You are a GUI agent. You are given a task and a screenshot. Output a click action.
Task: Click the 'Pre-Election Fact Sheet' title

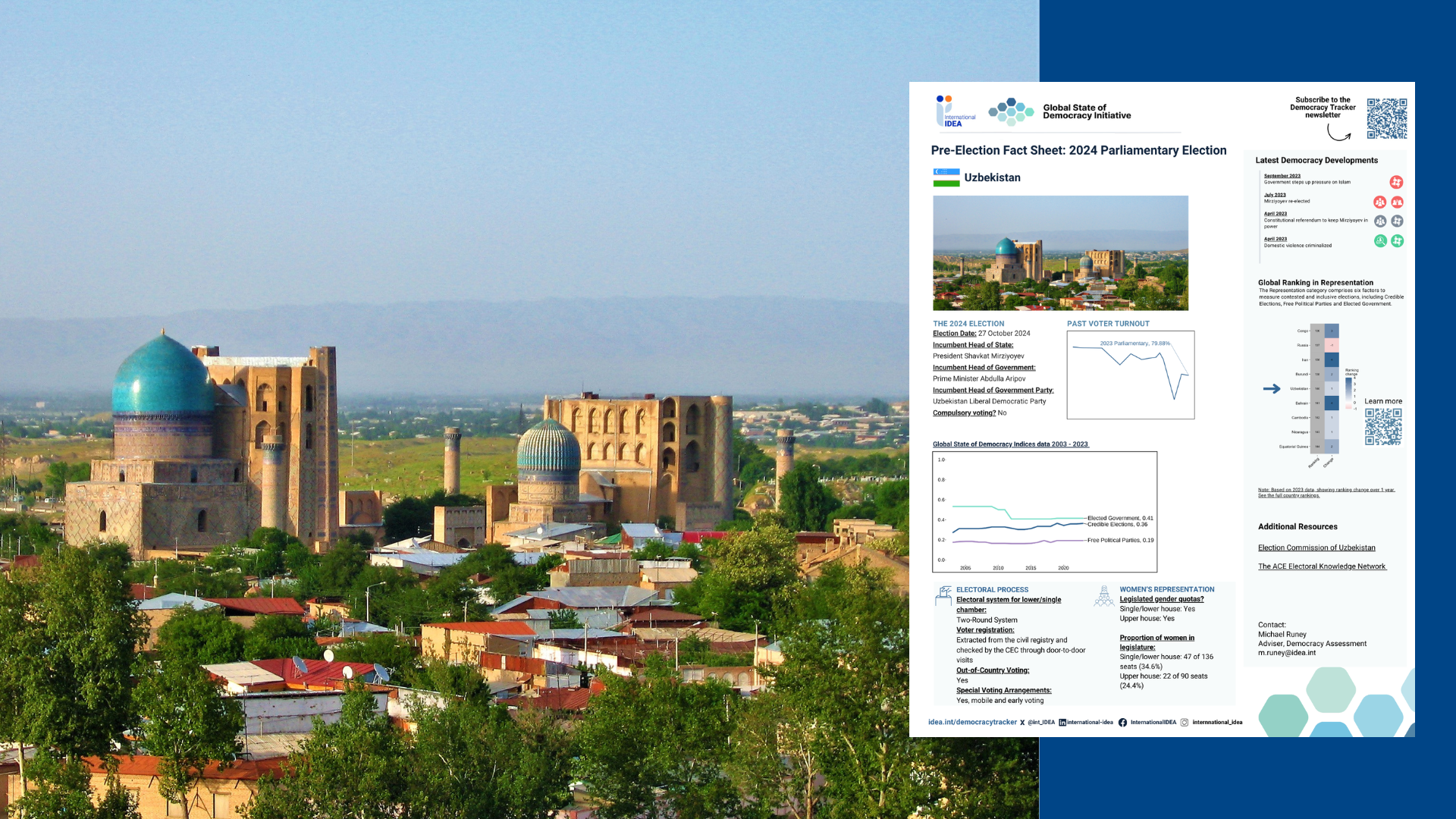point(1078,150)
